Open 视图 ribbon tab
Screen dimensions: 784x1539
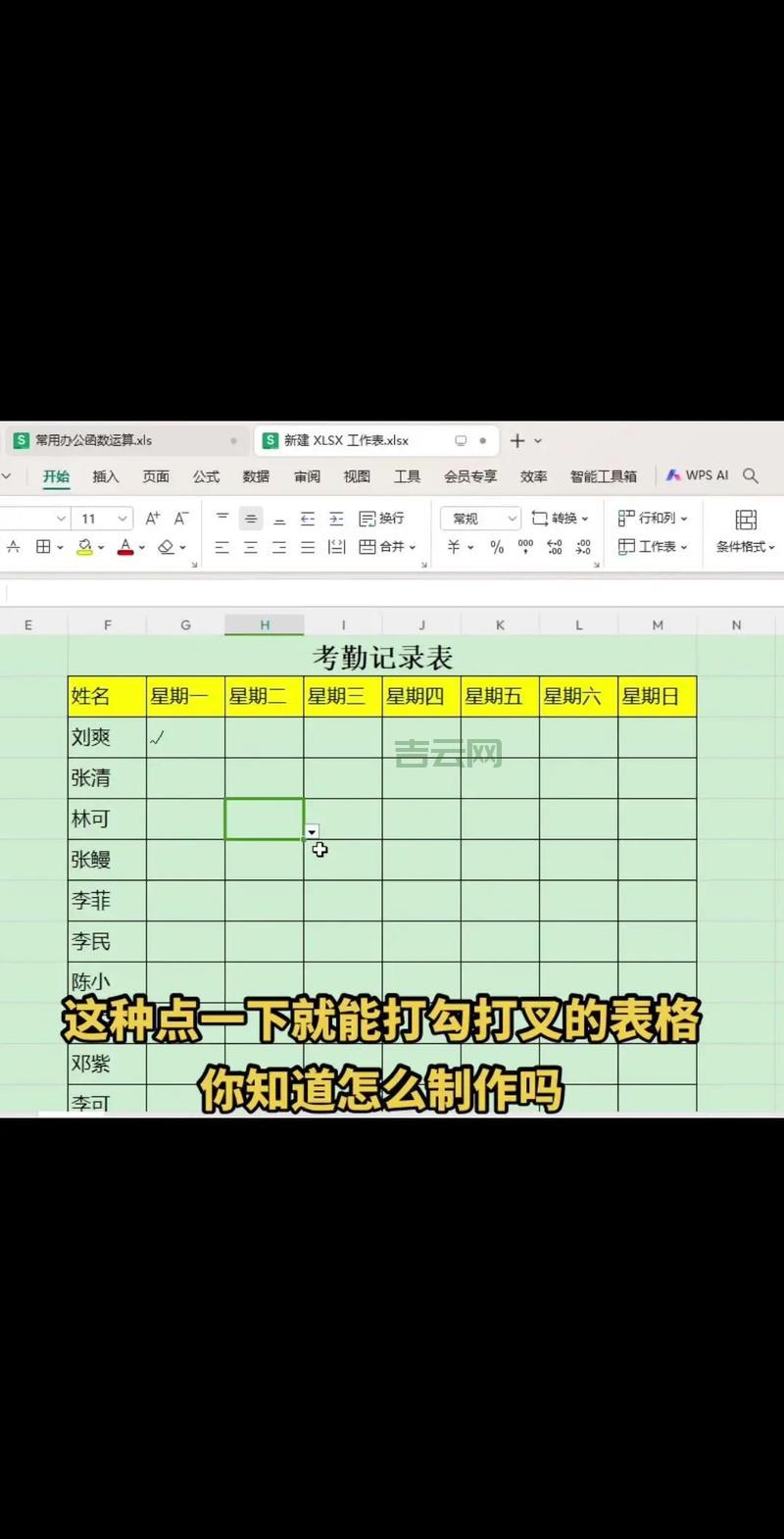coord(357,476)
